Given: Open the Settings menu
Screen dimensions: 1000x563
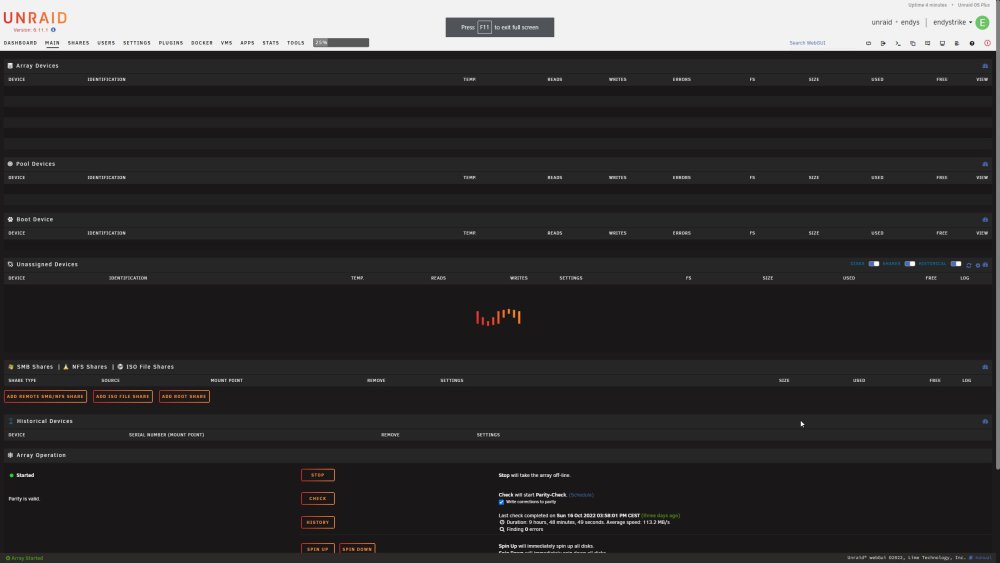Looking at the screenshot, I should 137,43.
